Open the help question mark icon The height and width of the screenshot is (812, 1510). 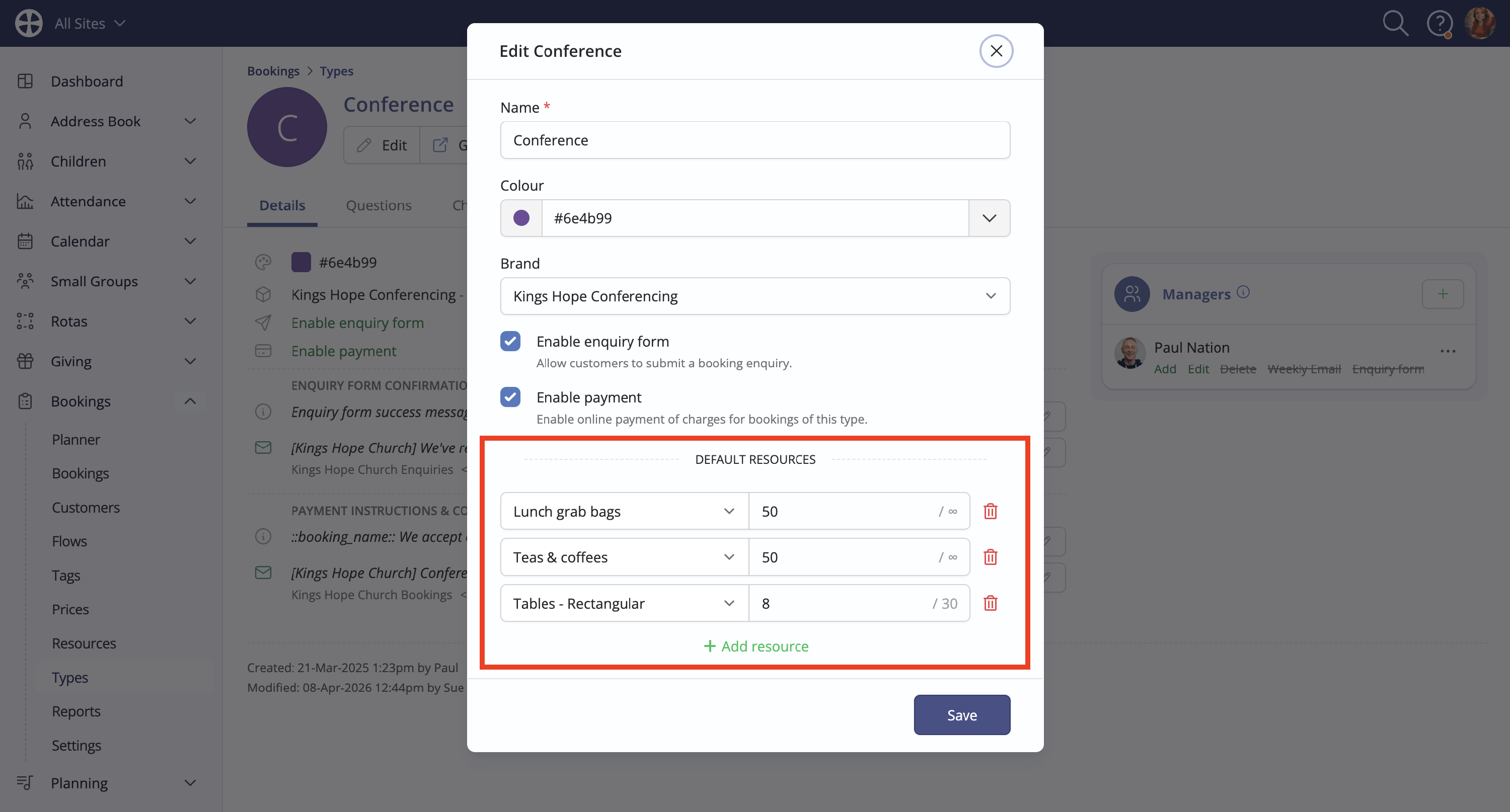coord(1439,24)
